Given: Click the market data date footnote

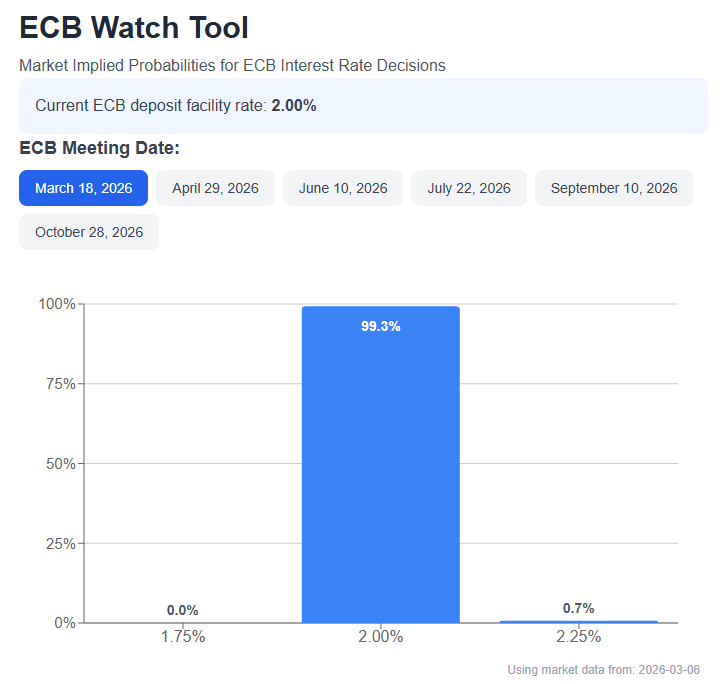Looking at the screenshot, I should click(604, 669).
